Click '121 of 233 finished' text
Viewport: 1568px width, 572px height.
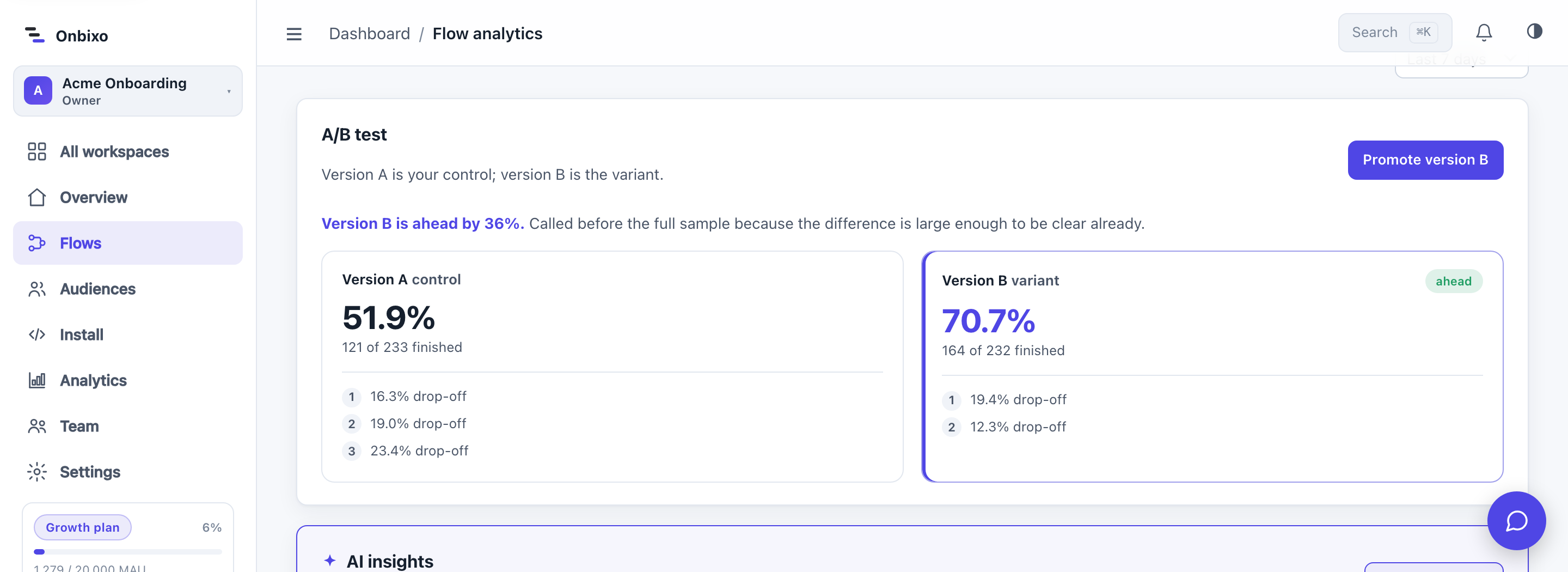tap(402, 347)
